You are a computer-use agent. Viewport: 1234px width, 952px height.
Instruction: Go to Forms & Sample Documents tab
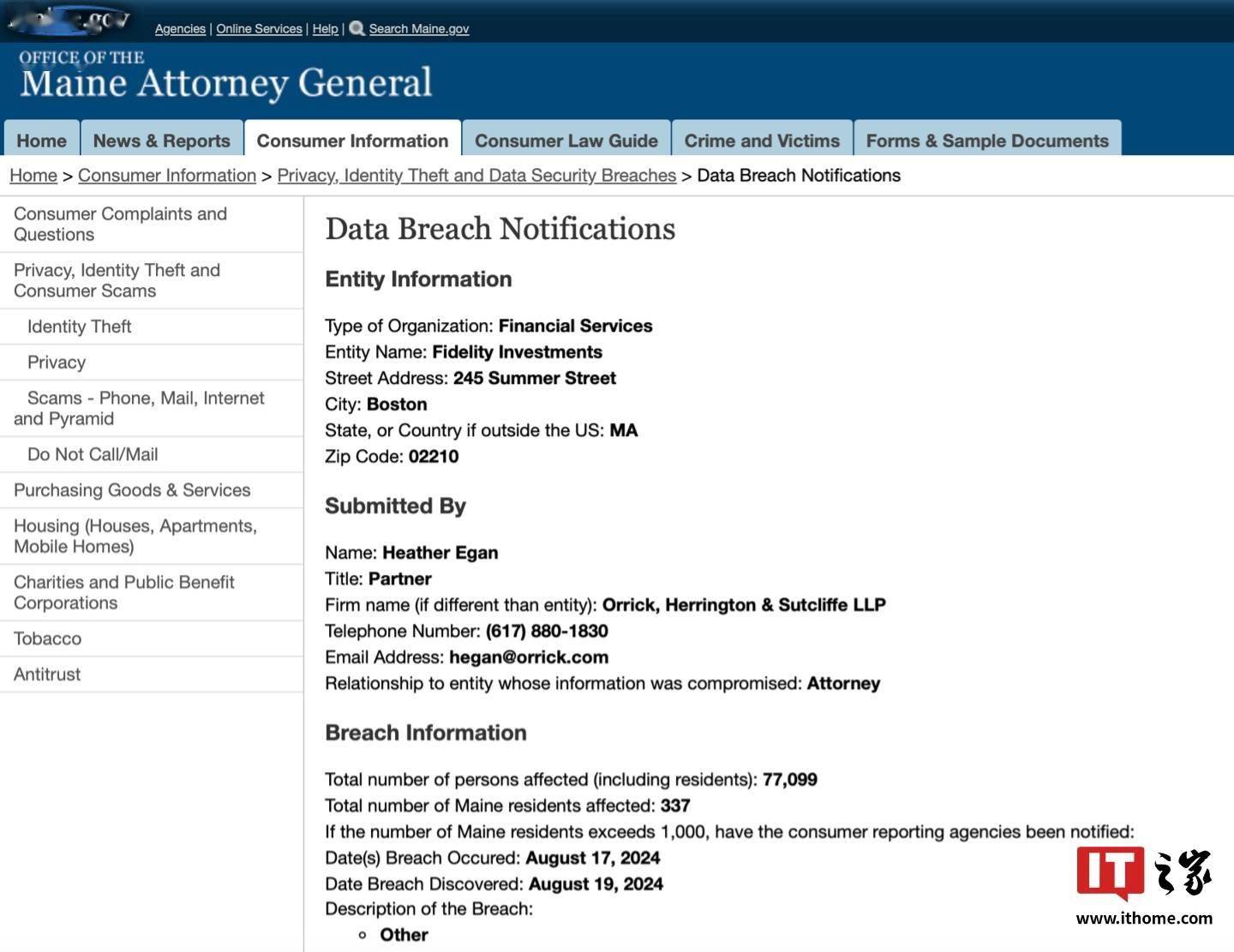(987, 140)
